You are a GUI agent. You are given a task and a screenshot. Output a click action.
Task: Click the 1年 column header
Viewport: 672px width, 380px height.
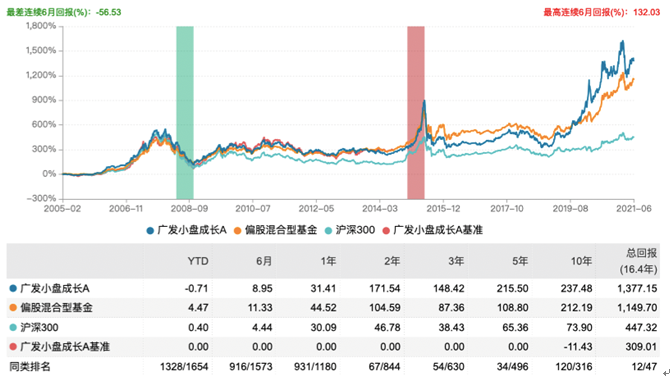point(328,261)
